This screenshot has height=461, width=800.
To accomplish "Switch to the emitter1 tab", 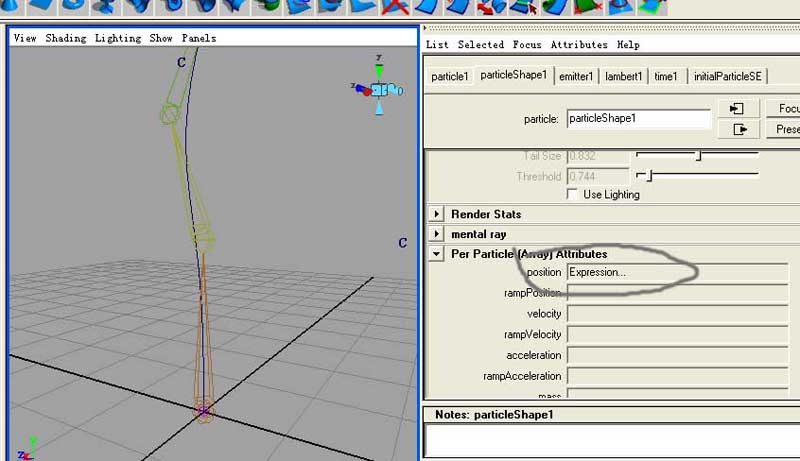I will point(576,76).
